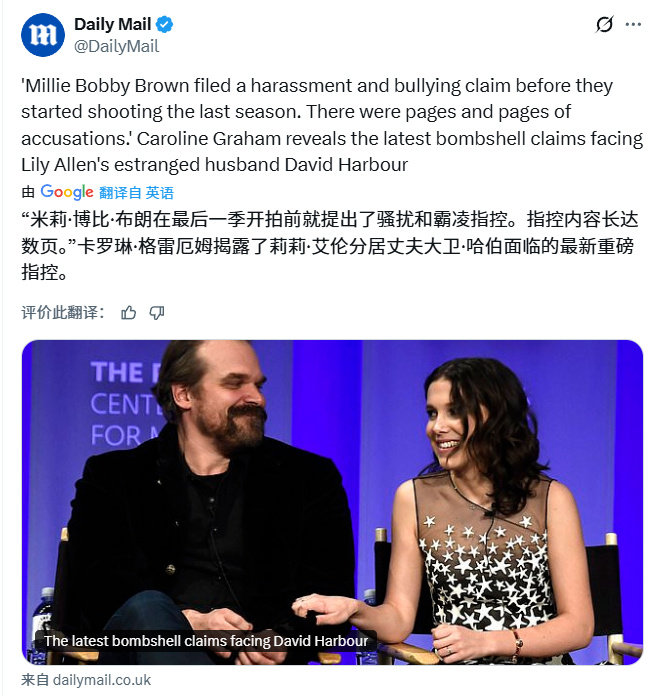Open the Daily Mail profile avatar

(x=43, y=35)
